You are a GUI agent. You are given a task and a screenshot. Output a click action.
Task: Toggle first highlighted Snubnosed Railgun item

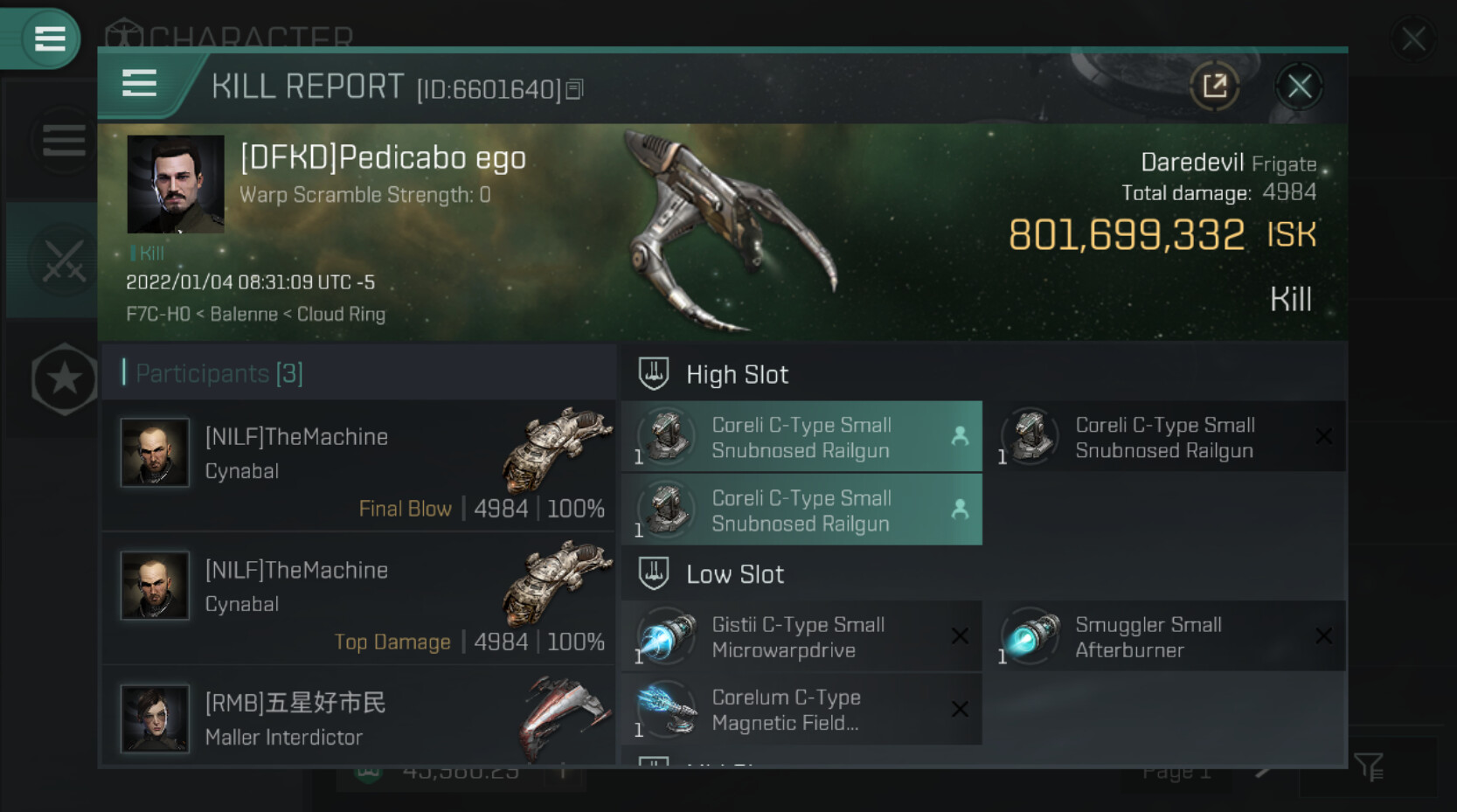801,437
